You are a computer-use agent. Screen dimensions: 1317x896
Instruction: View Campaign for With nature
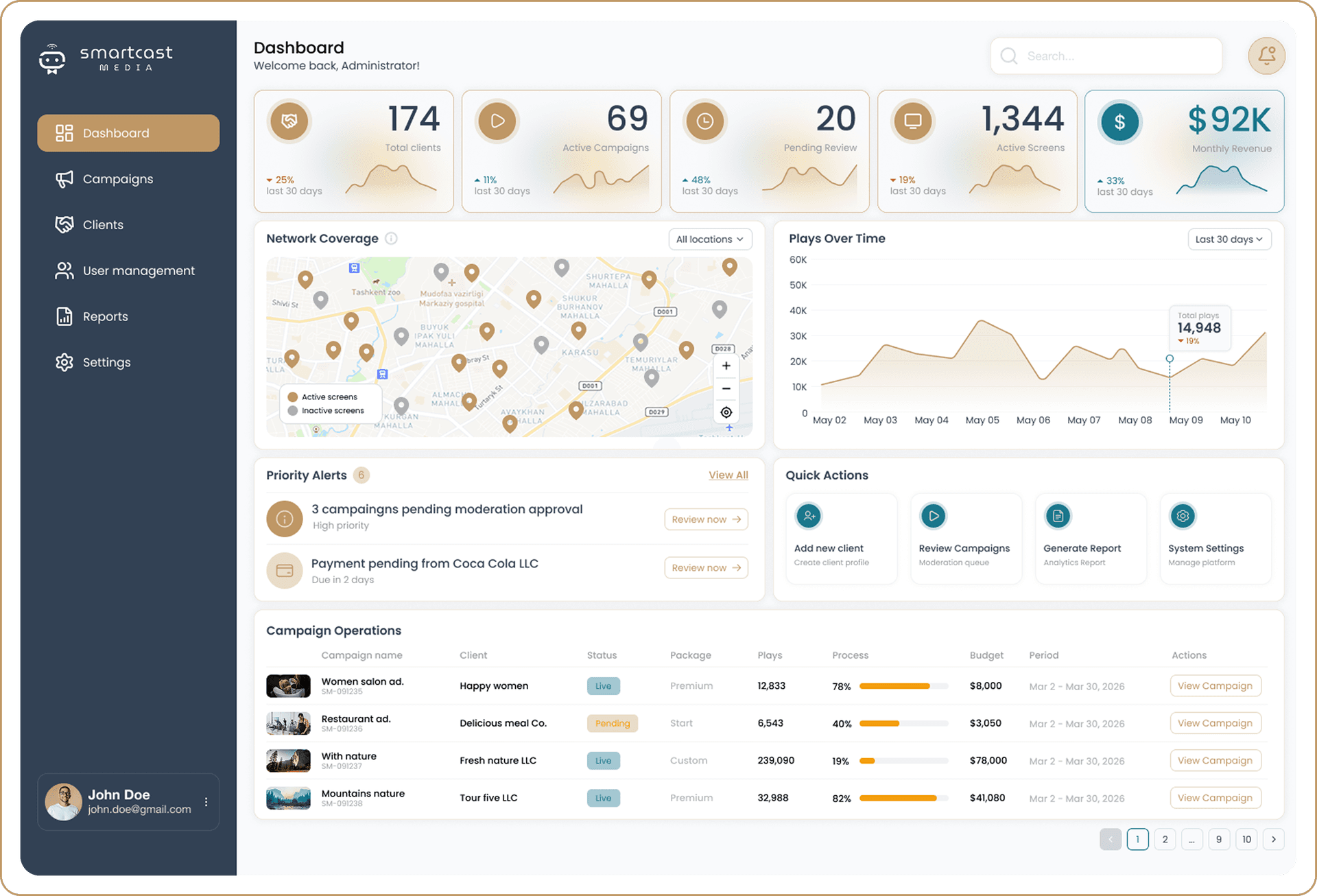tap(1215, 760)
